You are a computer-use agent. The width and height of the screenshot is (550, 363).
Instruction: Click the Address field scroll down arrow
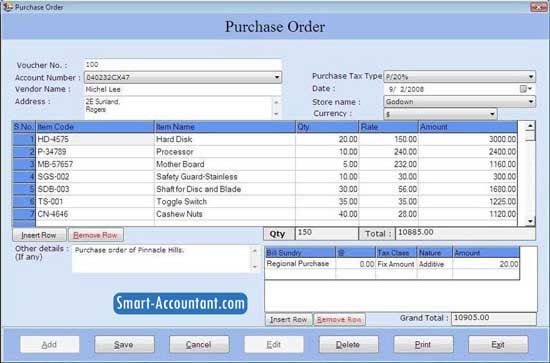tap(276, 114)
